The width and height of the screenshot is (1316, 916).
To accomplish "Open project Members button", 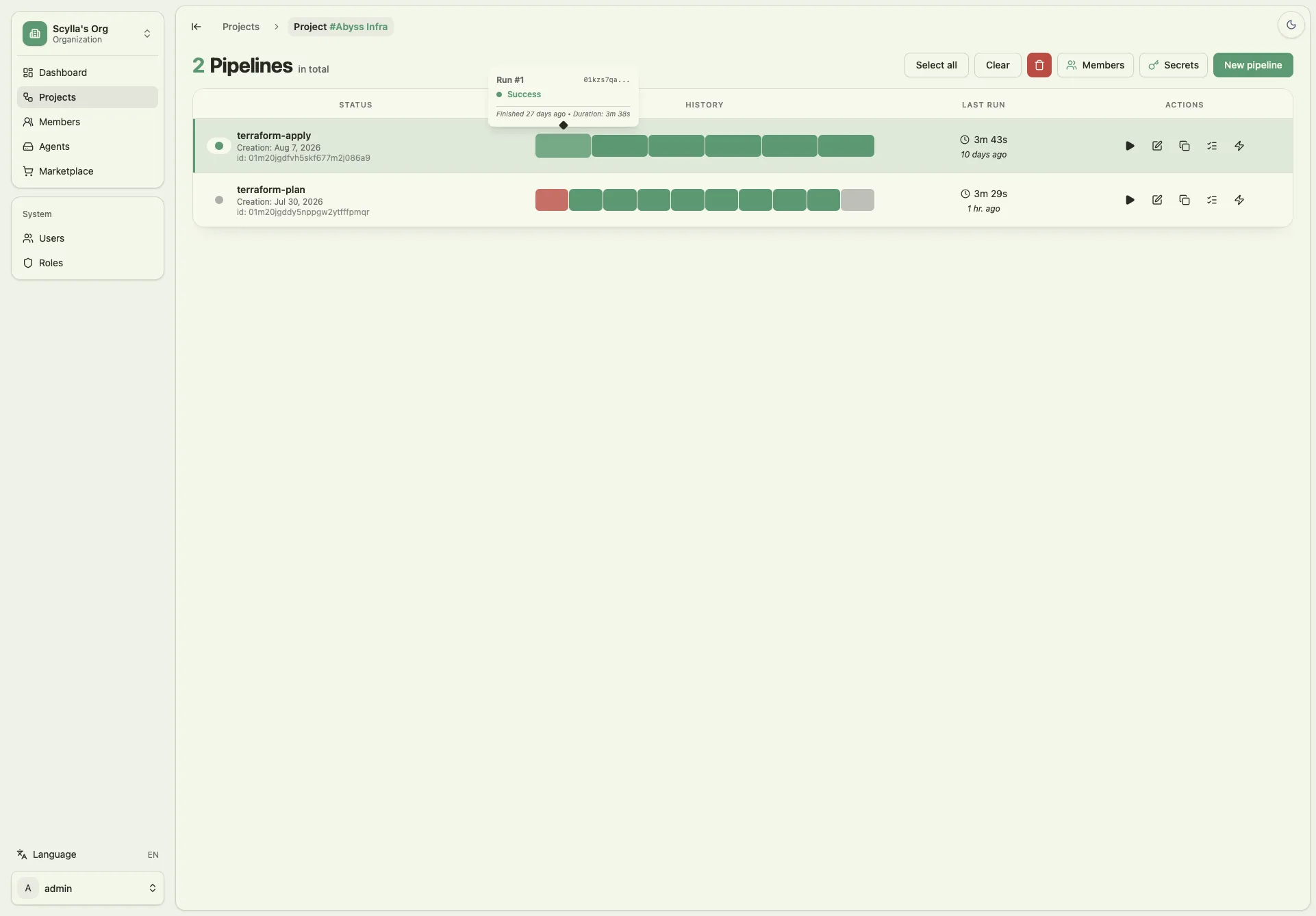I will tap(1095, 65).
